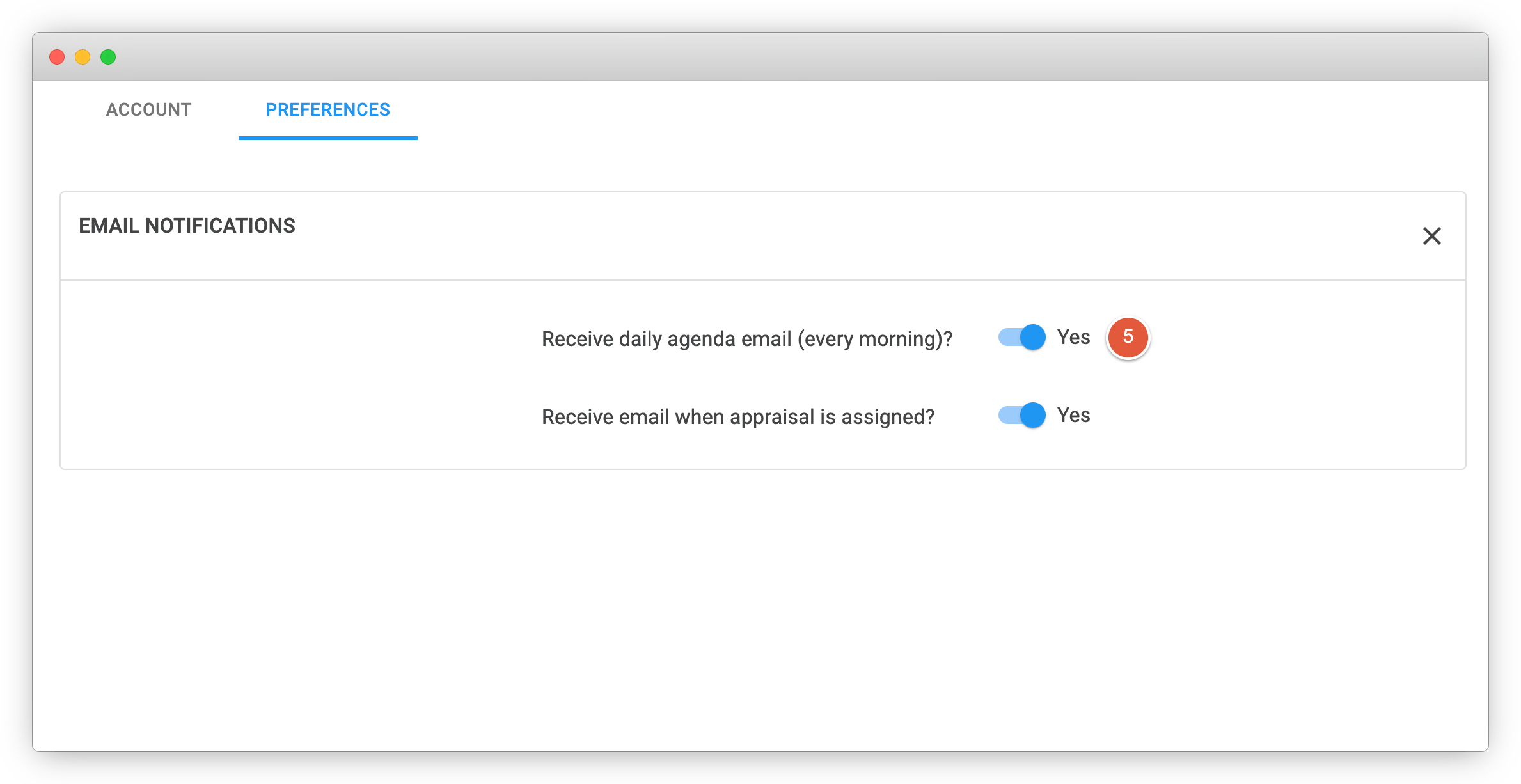This screenshot has width=1521, height=784.
Task: Stay on the PREFERENCES tab
Action: point(327,110)
